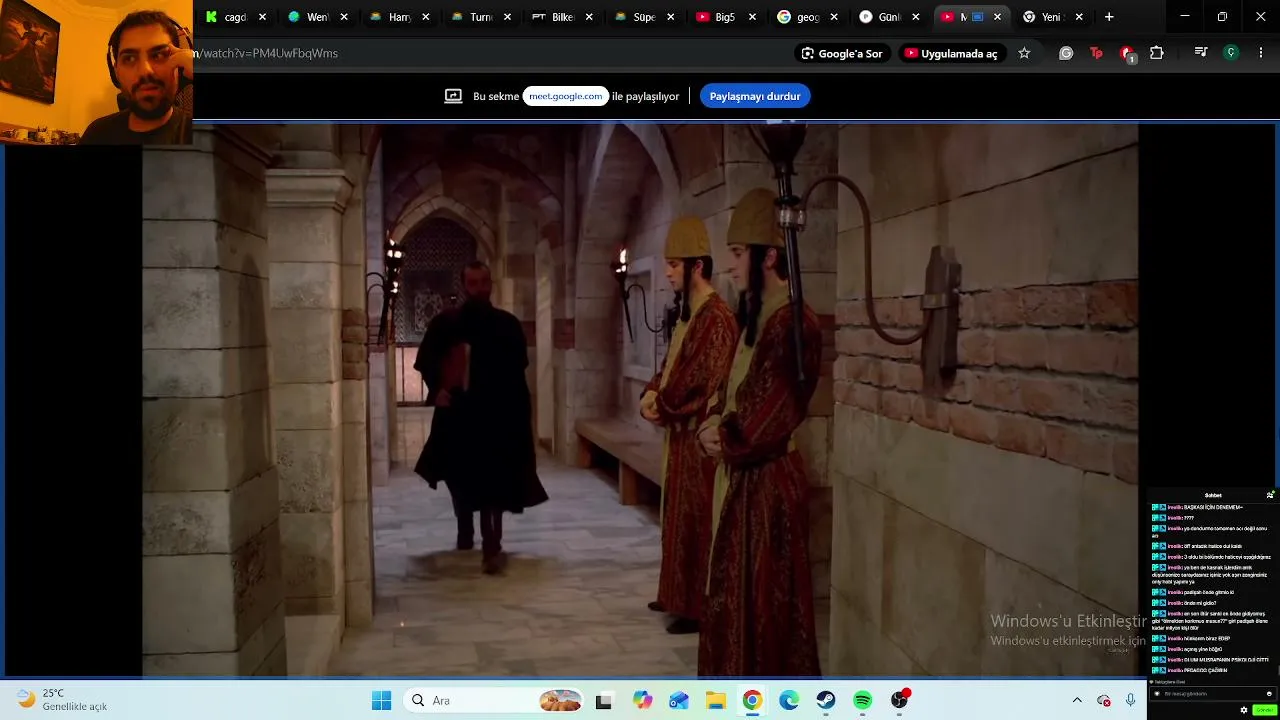This screenshot has height=720, width=1280.
Task: Bookmark this page with the star icon
Action: [1024, 53]
